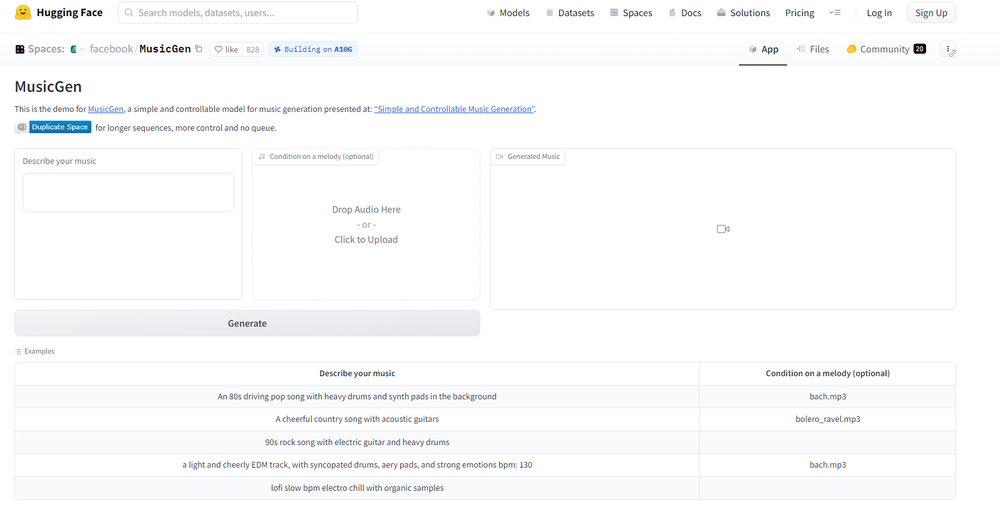Like the MusicGen space
1000x510 pixels.
coord(226,49)
